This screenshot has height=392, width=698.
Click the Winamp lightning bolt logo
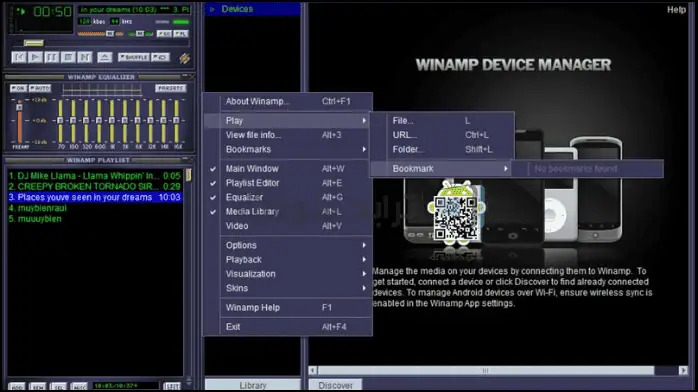[184, 58]
